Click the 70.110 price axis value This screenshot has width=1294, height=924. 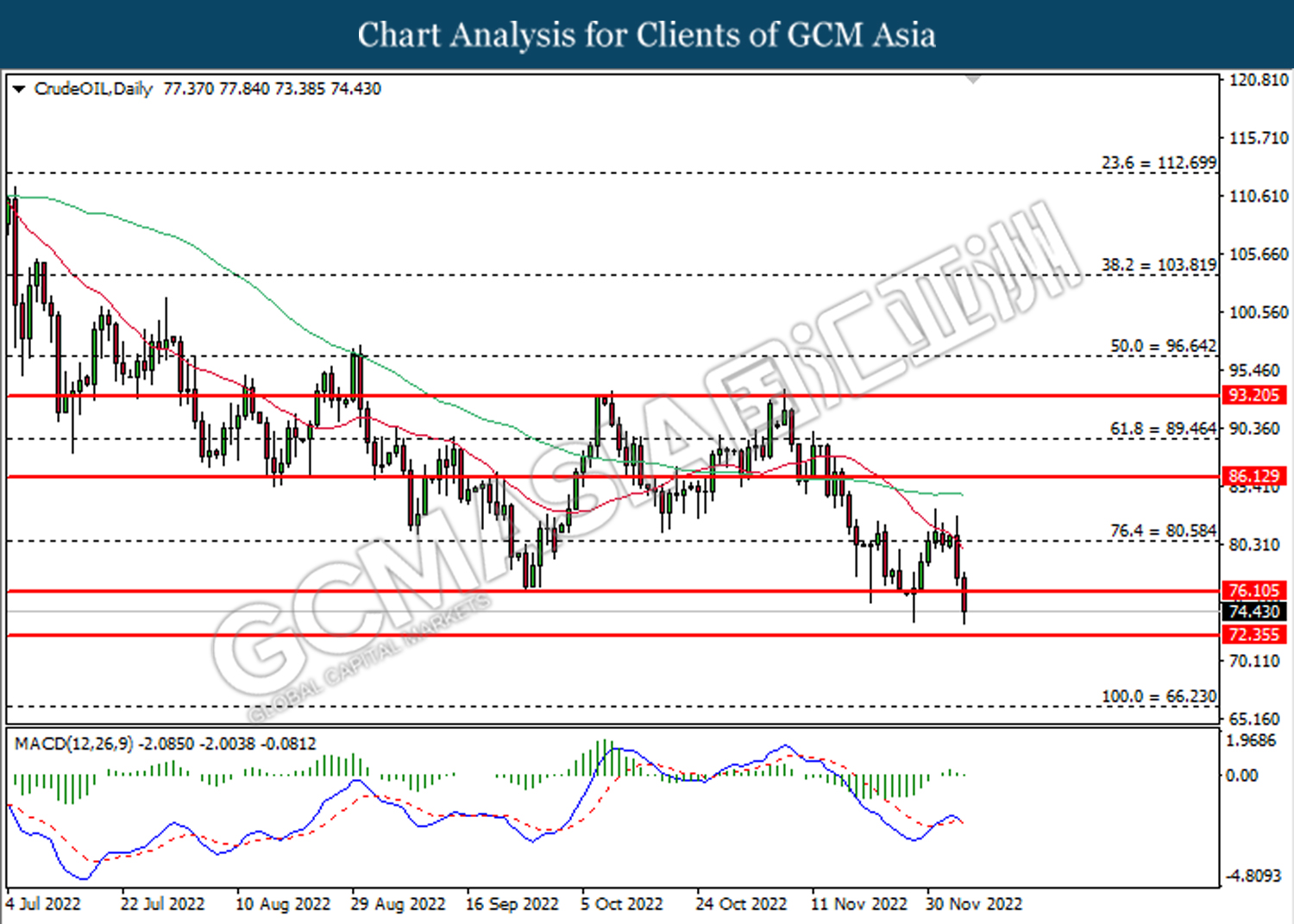click(1254, 661)
